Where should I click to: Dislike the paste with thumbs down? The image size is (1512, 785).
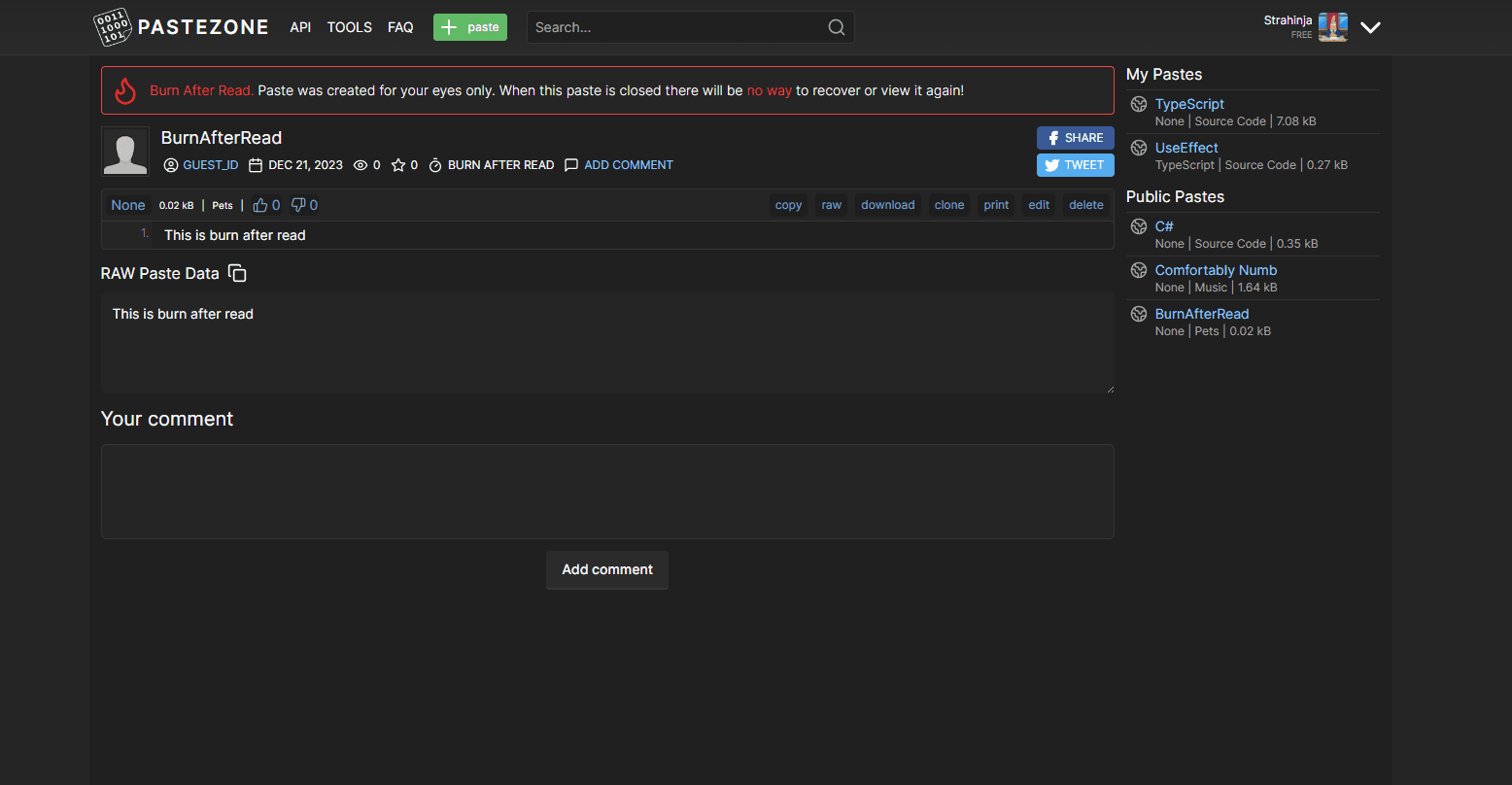tap(298, 205)
